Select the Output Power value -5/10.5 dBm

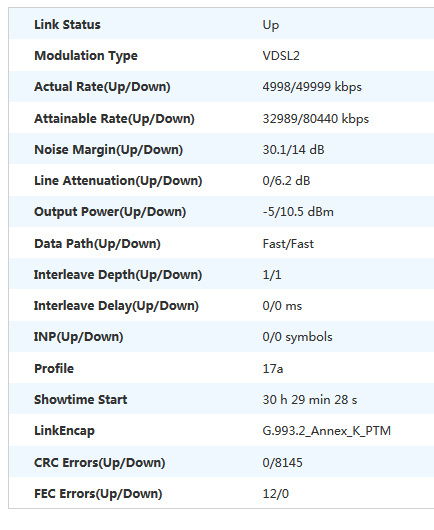pyautogui.click(x=298, y=212)
